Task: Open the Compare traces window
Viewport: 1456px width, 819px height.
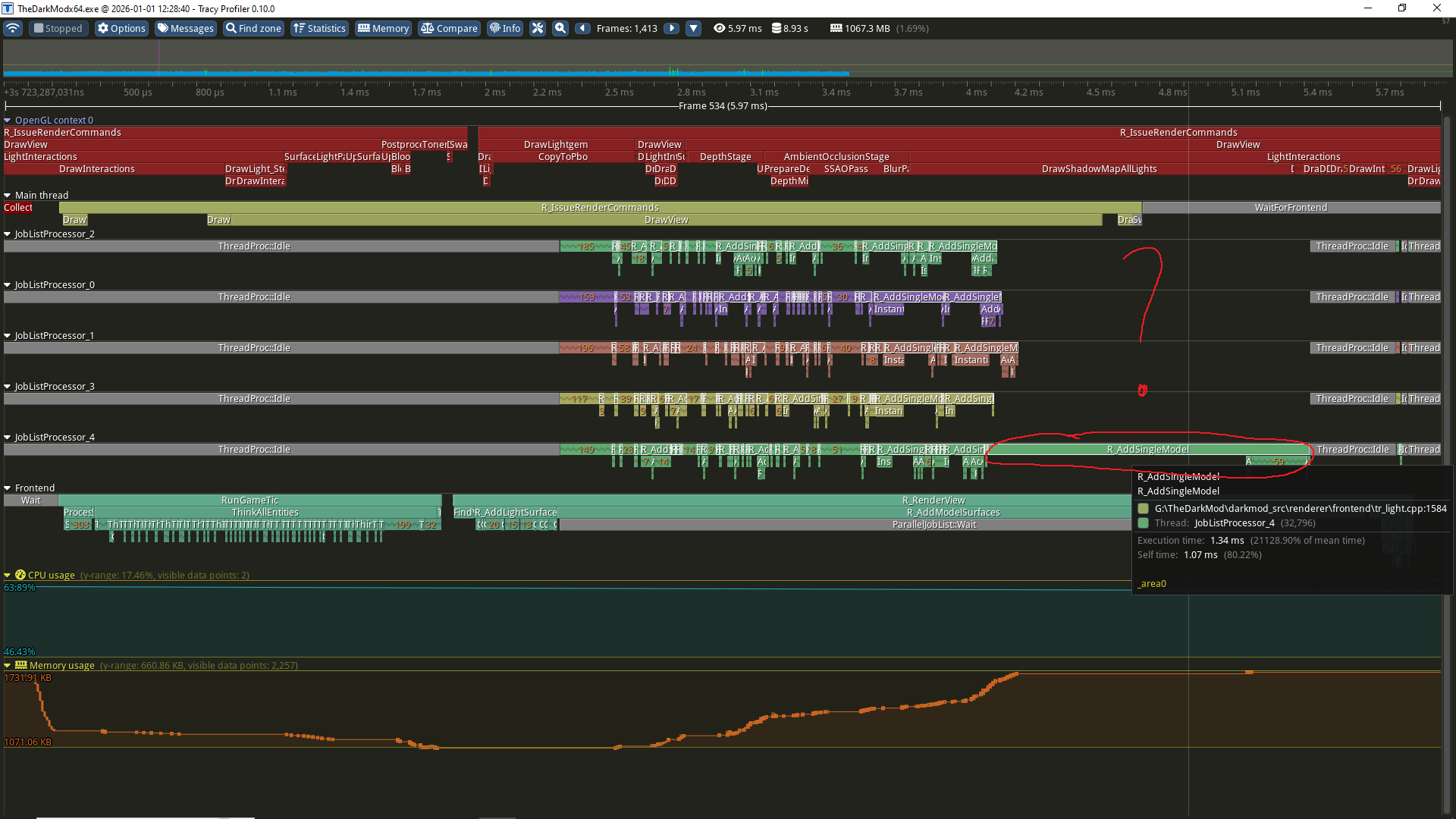Action: click(449, 28)
